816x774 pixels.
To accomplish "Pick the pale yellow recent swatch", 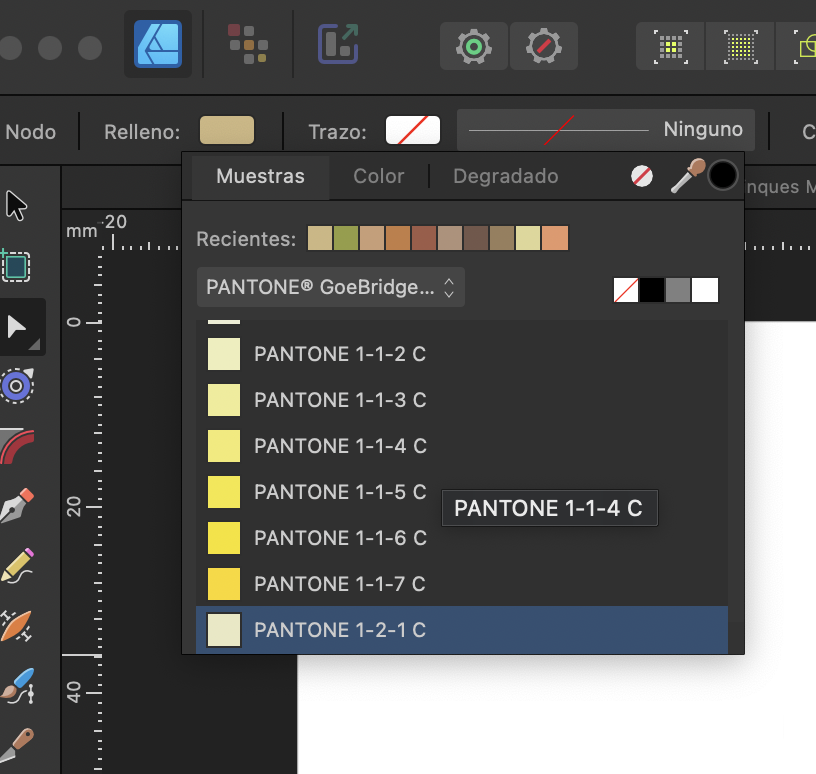I will [528, 238].
